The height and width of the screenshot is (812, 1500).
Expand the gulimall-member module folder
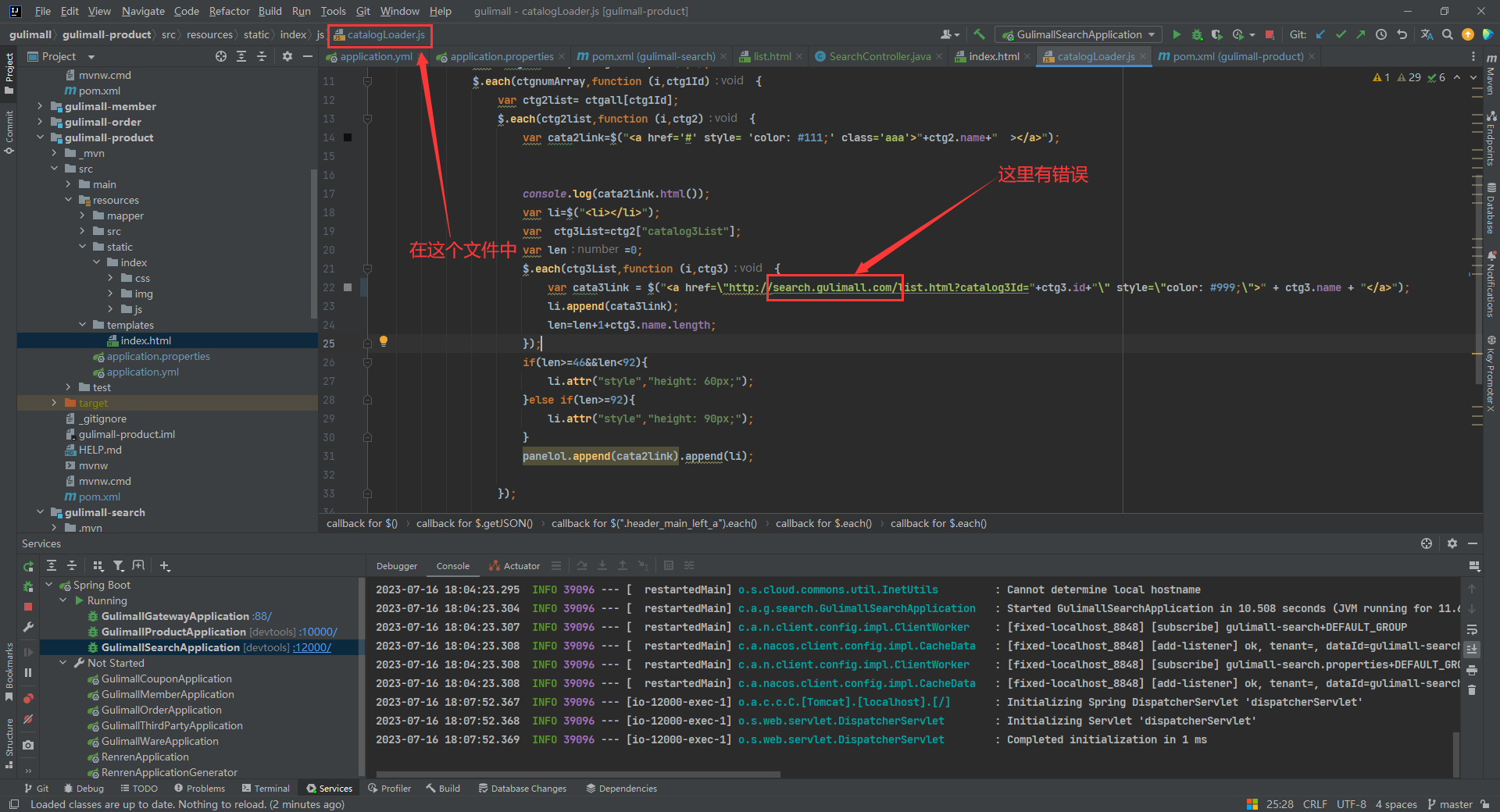[x=40, y=106]
